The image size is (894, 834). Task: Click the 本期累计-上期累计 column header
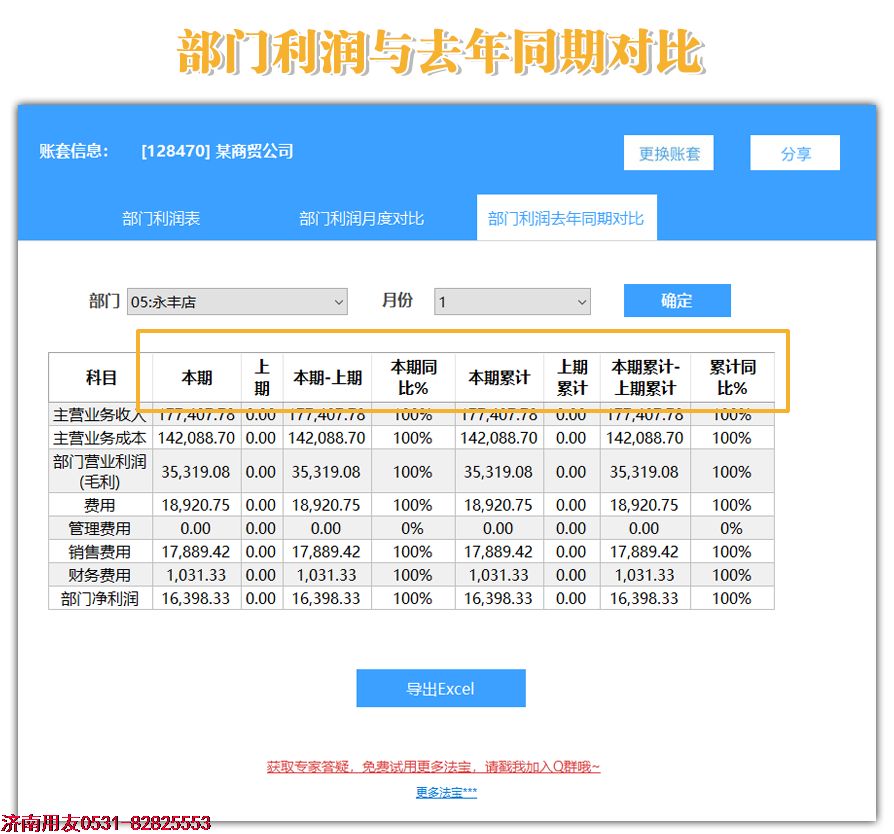pos(645,377)
